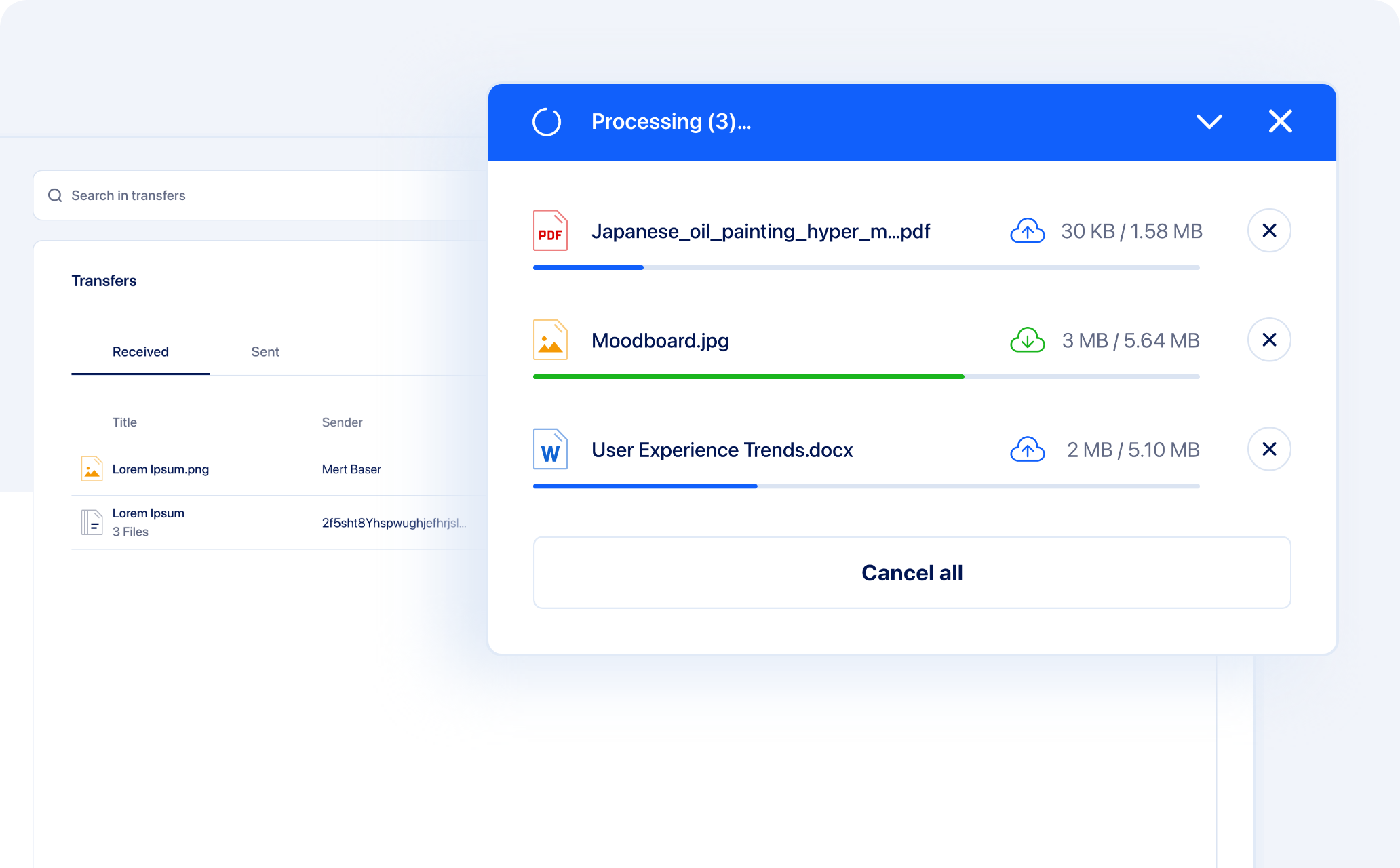The height and width of the screenshot is (868, 1400).
Task: Click the PDF file type icon
Action: (x=550, y=231)
